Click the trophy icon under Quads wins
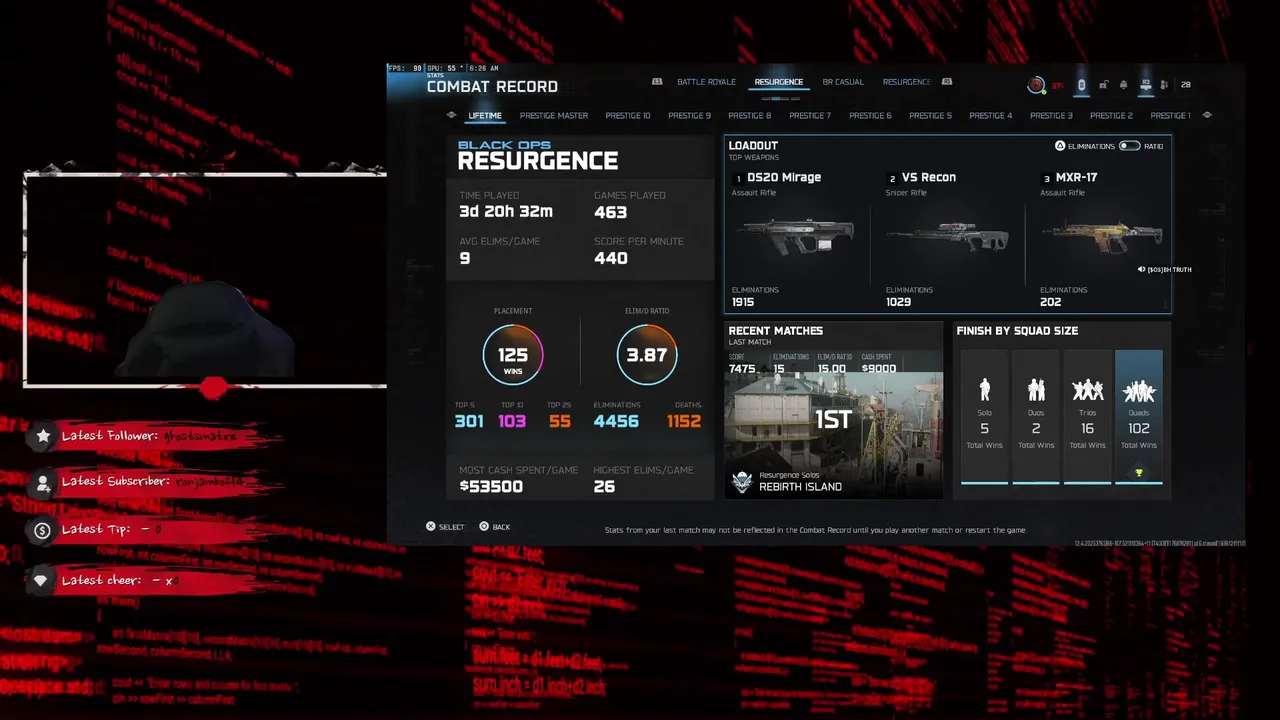The height and width of the screenshot is (720, 1280). [1138, 473]
